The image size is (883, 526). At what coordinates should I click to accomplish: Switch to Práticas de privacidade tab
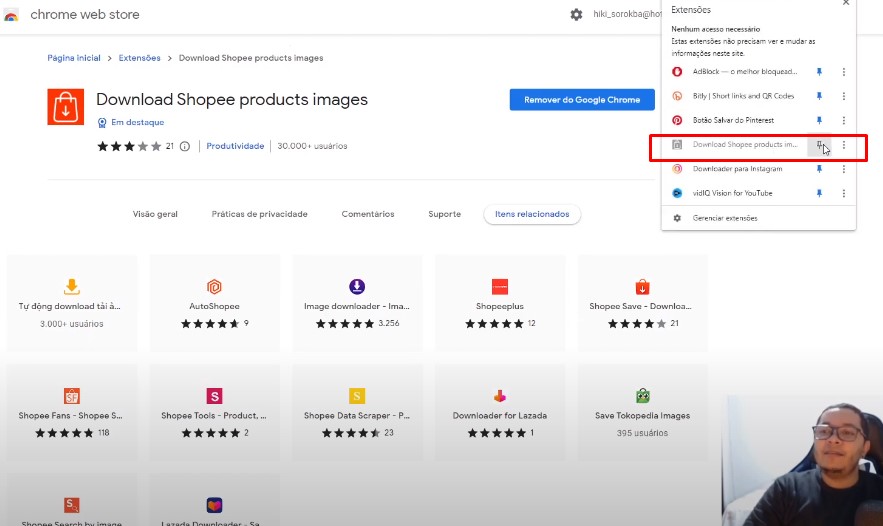[260, 214]
